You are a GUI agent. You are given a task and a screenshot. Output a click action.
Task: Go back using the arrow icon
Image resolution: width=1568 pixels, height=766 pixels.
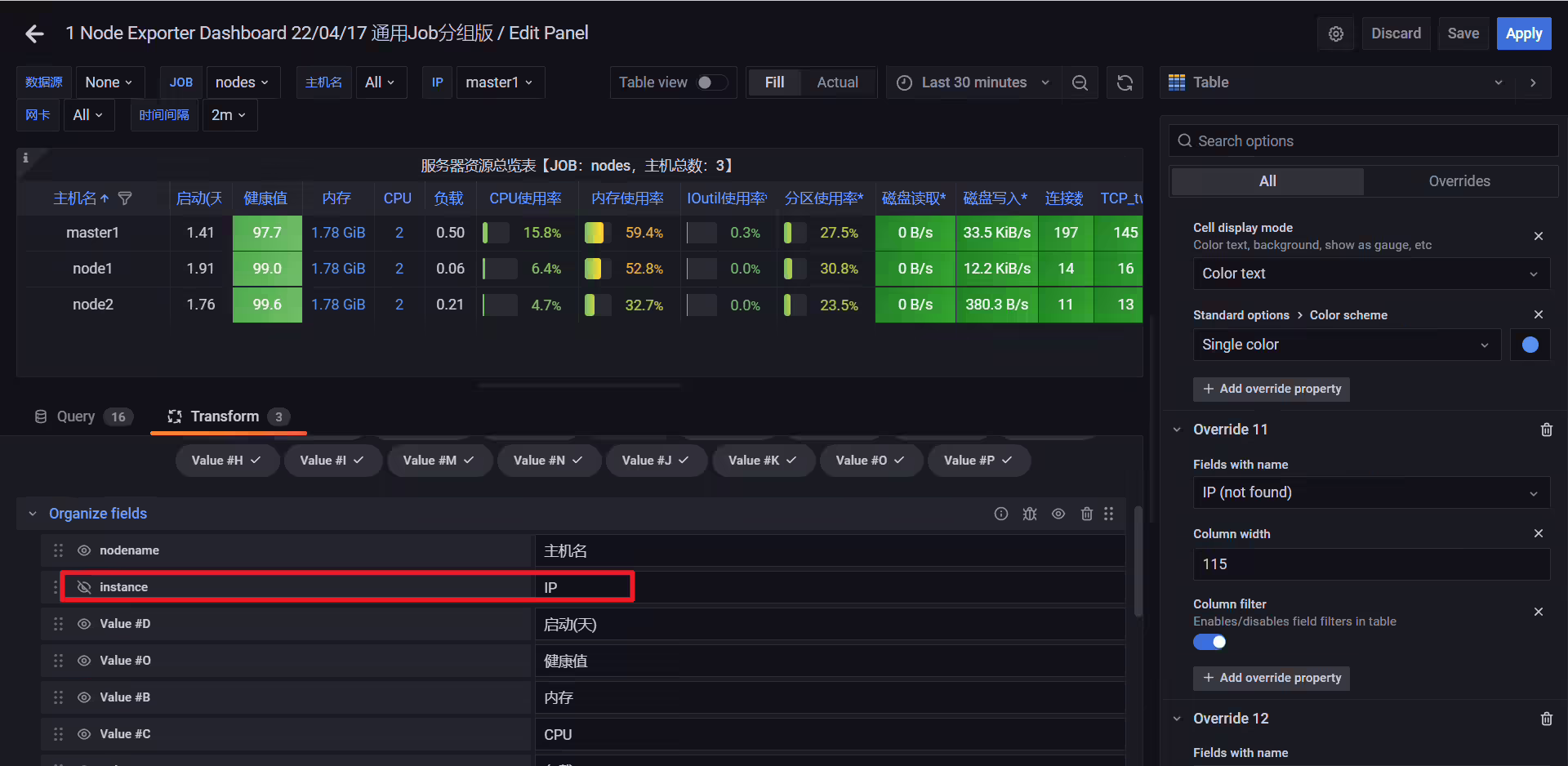[34, 33]
